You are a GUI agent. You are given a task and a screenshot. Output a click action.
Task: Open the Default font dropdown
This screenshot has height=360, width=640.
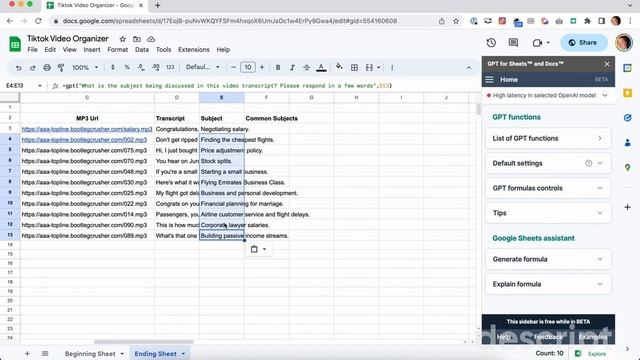[x=202, y=67]
